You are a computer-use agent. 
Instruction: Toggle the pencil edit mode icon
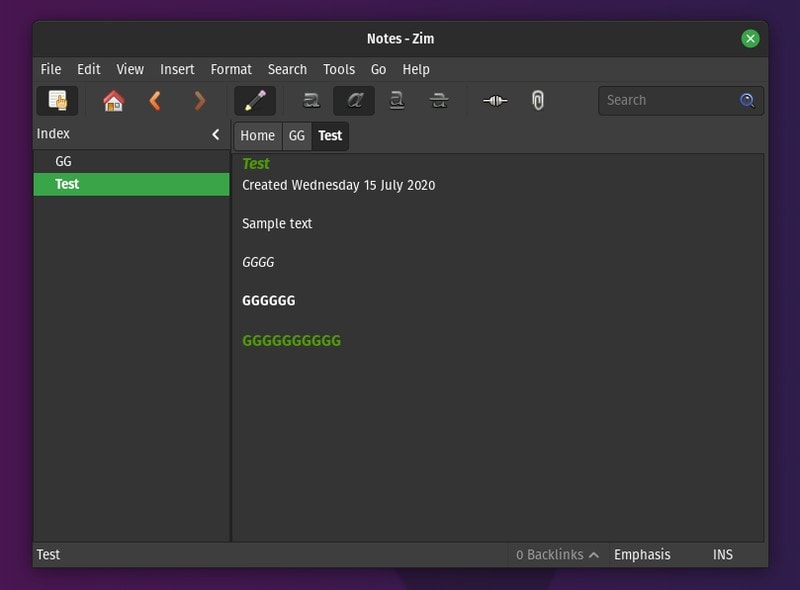255,101
